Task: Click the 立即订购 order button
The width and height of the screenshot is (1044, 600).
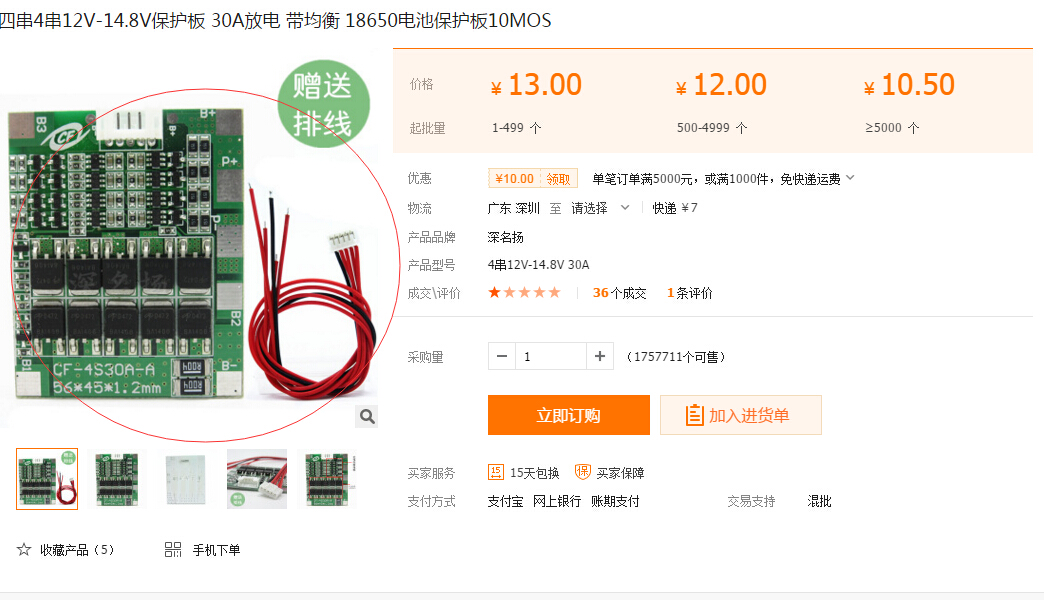Action: pyautogui.click(x=569, y=415)
